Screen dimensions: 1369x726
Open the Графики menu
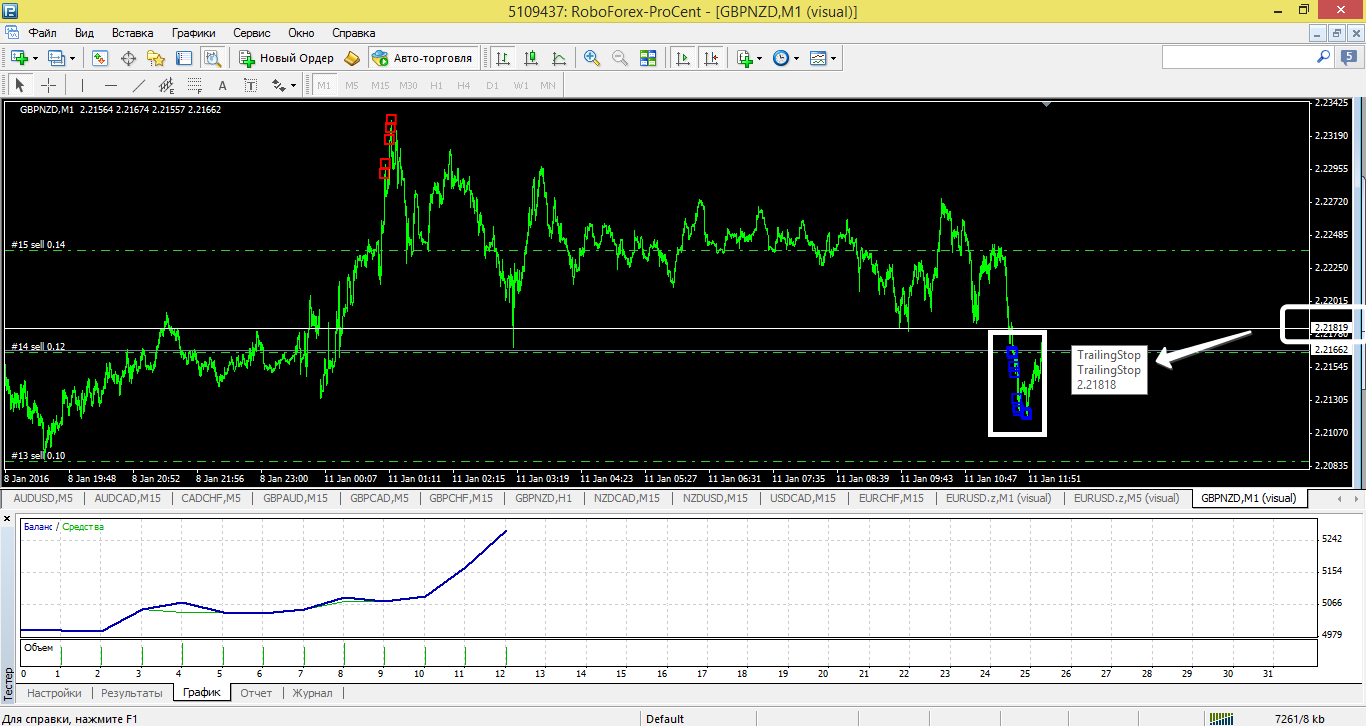(193, 32)
